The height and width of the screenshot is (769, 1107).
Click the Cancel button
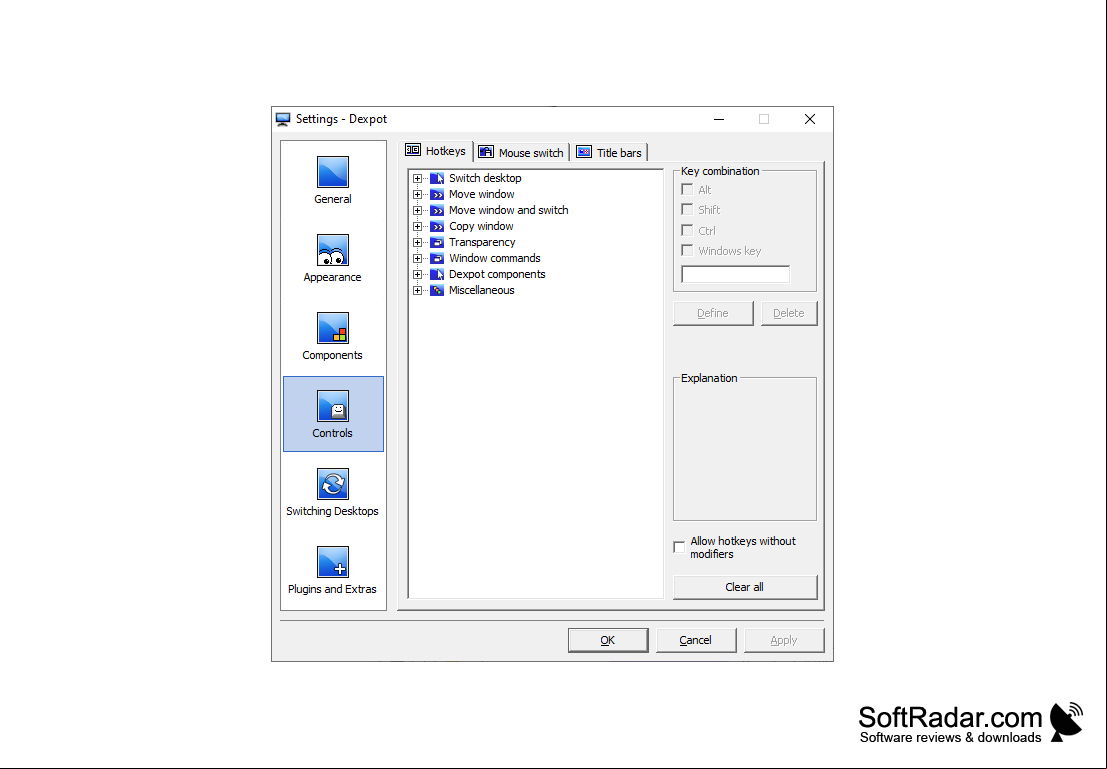pyautogui.click(x=695, y=640)
